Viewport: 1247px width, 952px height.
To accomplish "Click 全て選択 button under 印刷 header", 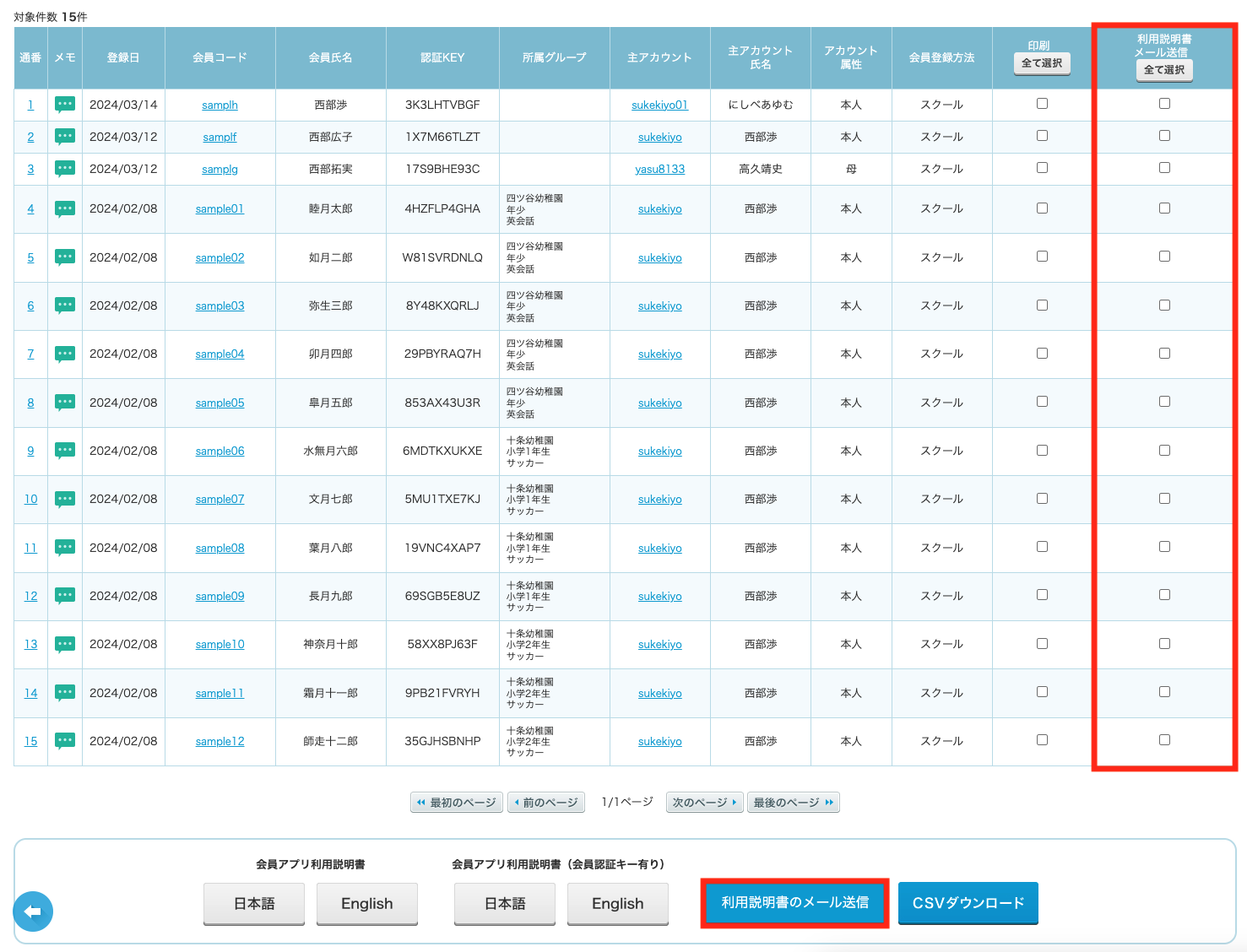I will tap(1042, 63).
